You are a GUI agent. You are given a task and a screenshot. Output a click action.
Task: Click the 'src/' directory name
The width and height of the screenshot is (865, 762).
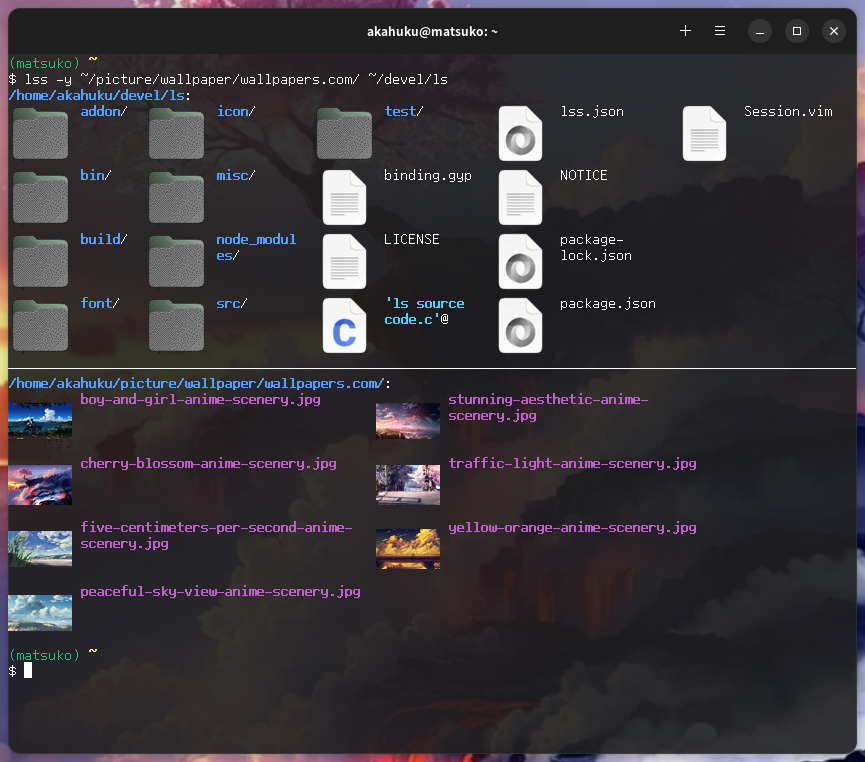[x=232, y=303]
